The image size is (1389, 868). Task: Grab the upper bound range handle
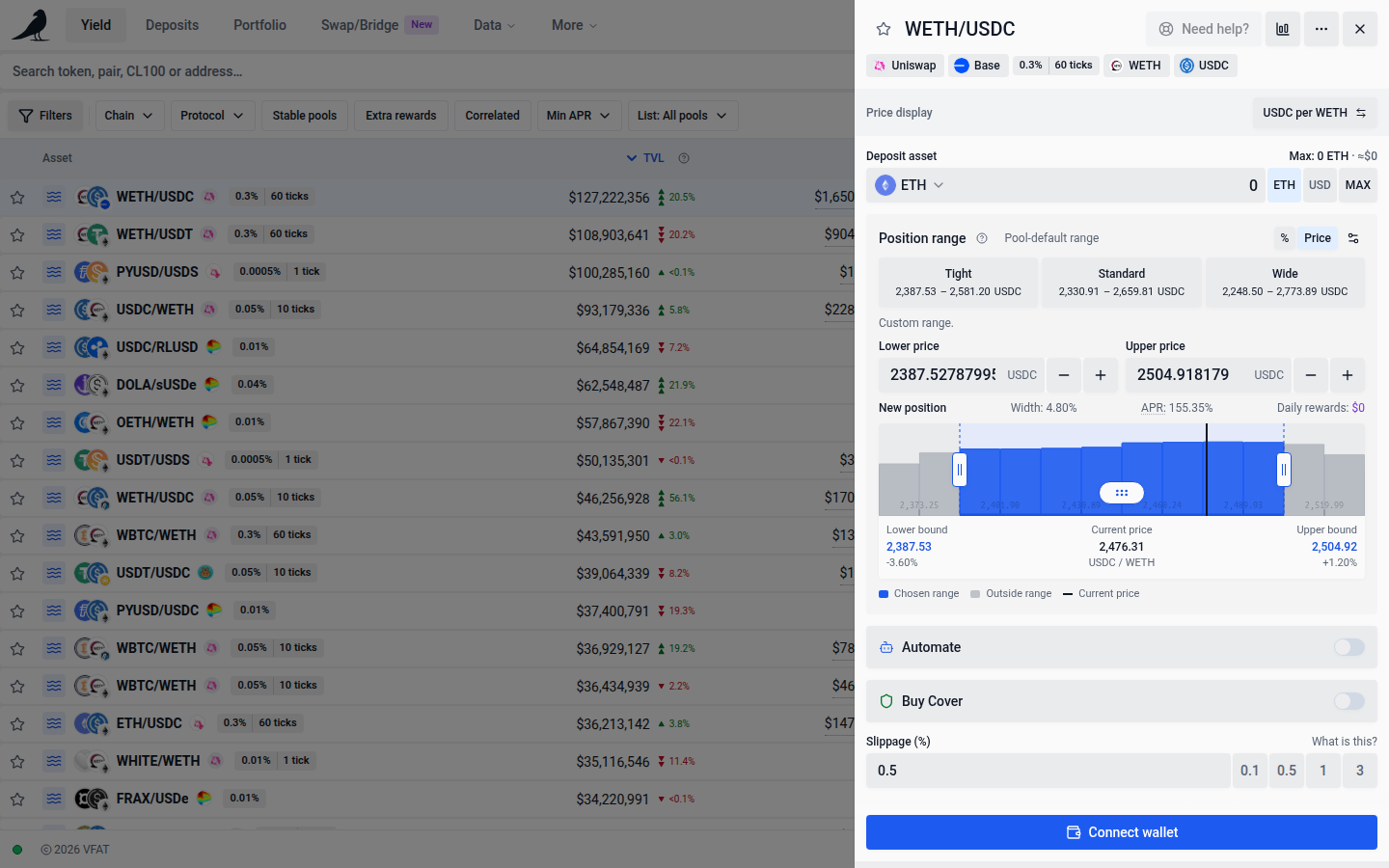pos(1284,470)
